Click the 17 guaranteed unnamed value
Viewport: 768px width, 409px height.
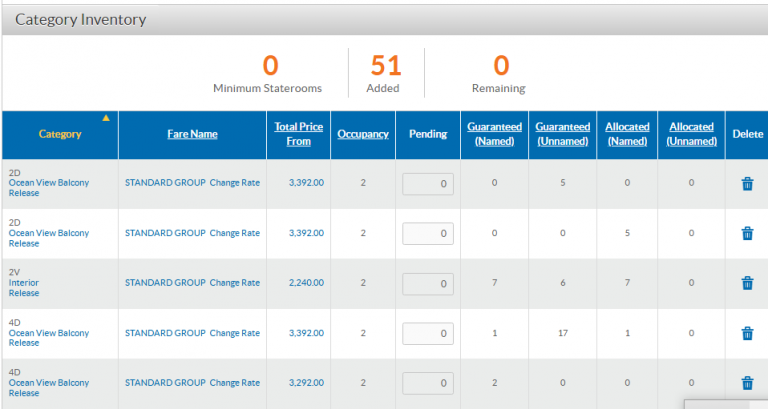[x=563, y=333]
